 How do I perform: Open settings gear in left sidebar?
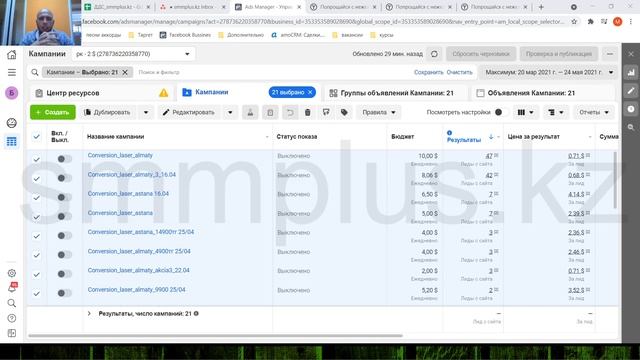click(x=12, y=273)
